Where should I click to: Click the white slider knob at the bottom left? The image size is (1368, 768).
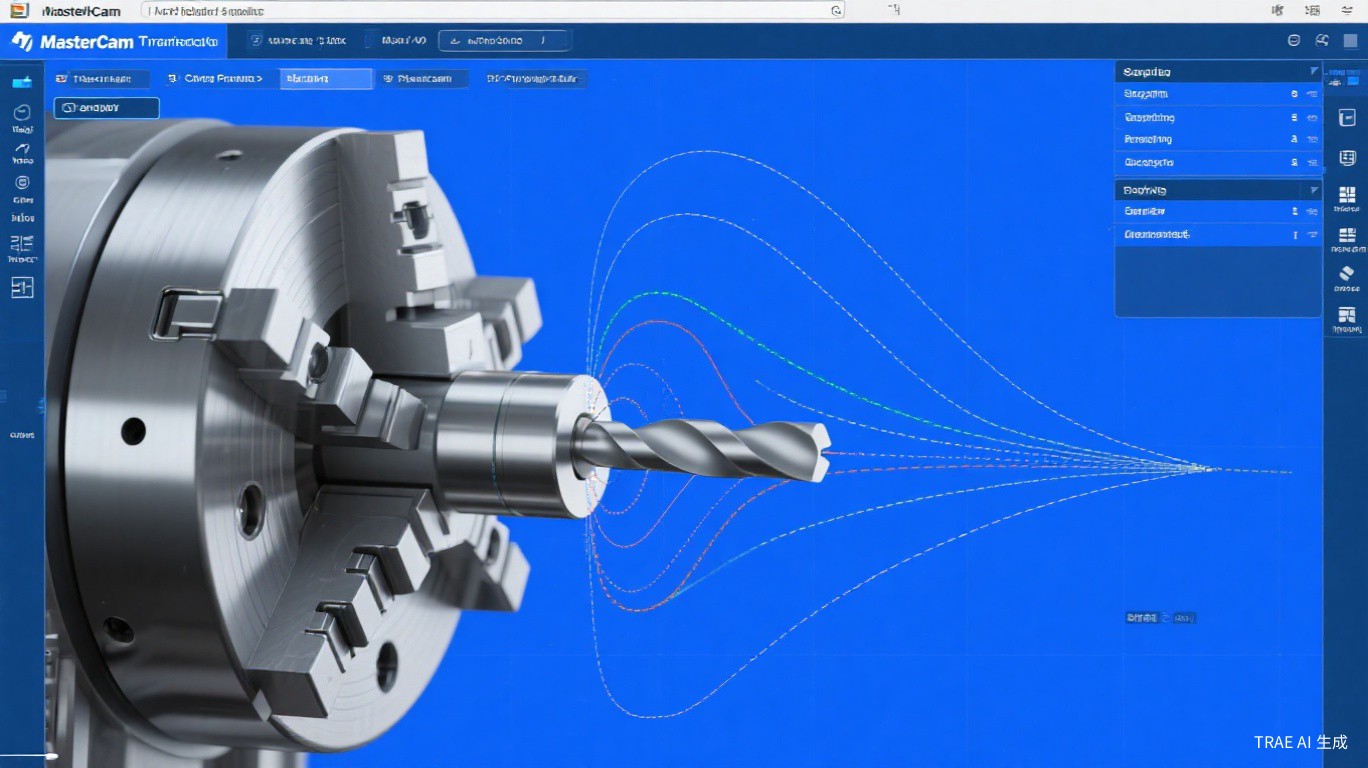coord(52,756)
